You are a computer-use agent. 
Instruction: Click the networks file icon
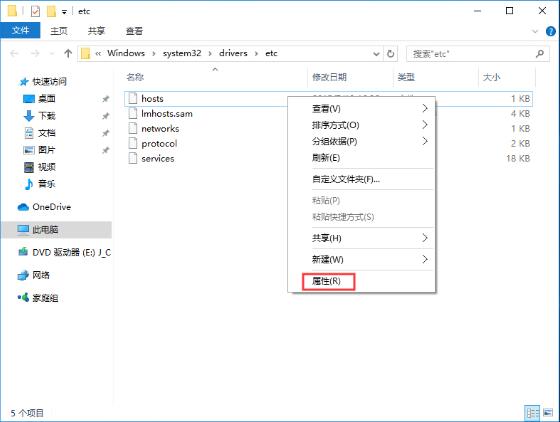(133, 129)
